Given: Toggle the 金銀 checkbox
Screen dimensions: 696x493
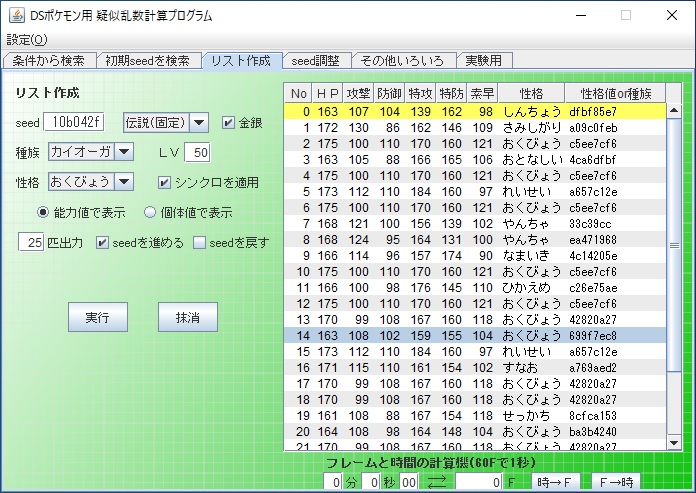Looking at the screenshot, I should (228, 122).
